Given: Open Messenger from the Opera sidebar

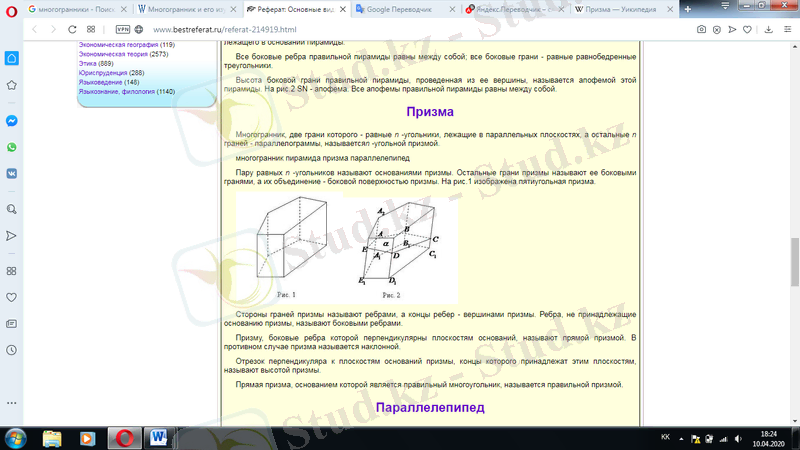Looking at the screenshot, I should coord(11,120).
